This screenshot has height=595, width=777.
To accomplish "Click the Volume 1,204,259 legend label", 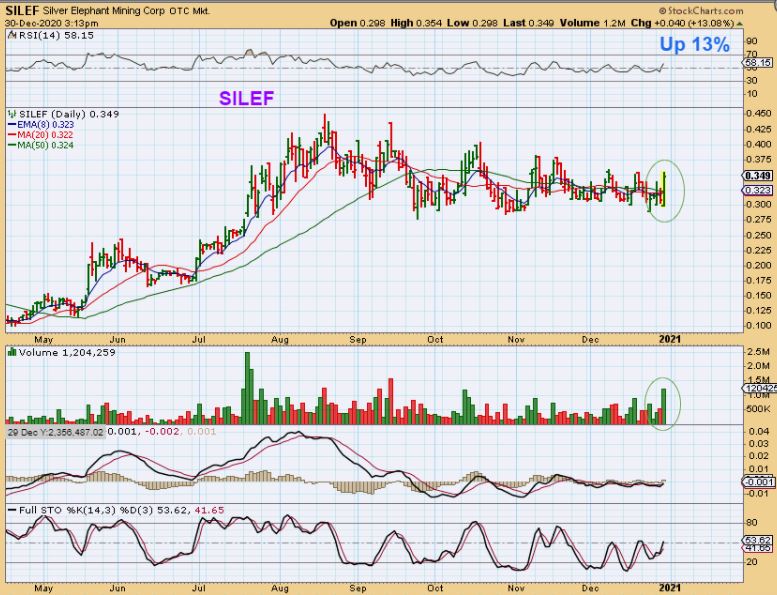I will (x=67, y=352).
